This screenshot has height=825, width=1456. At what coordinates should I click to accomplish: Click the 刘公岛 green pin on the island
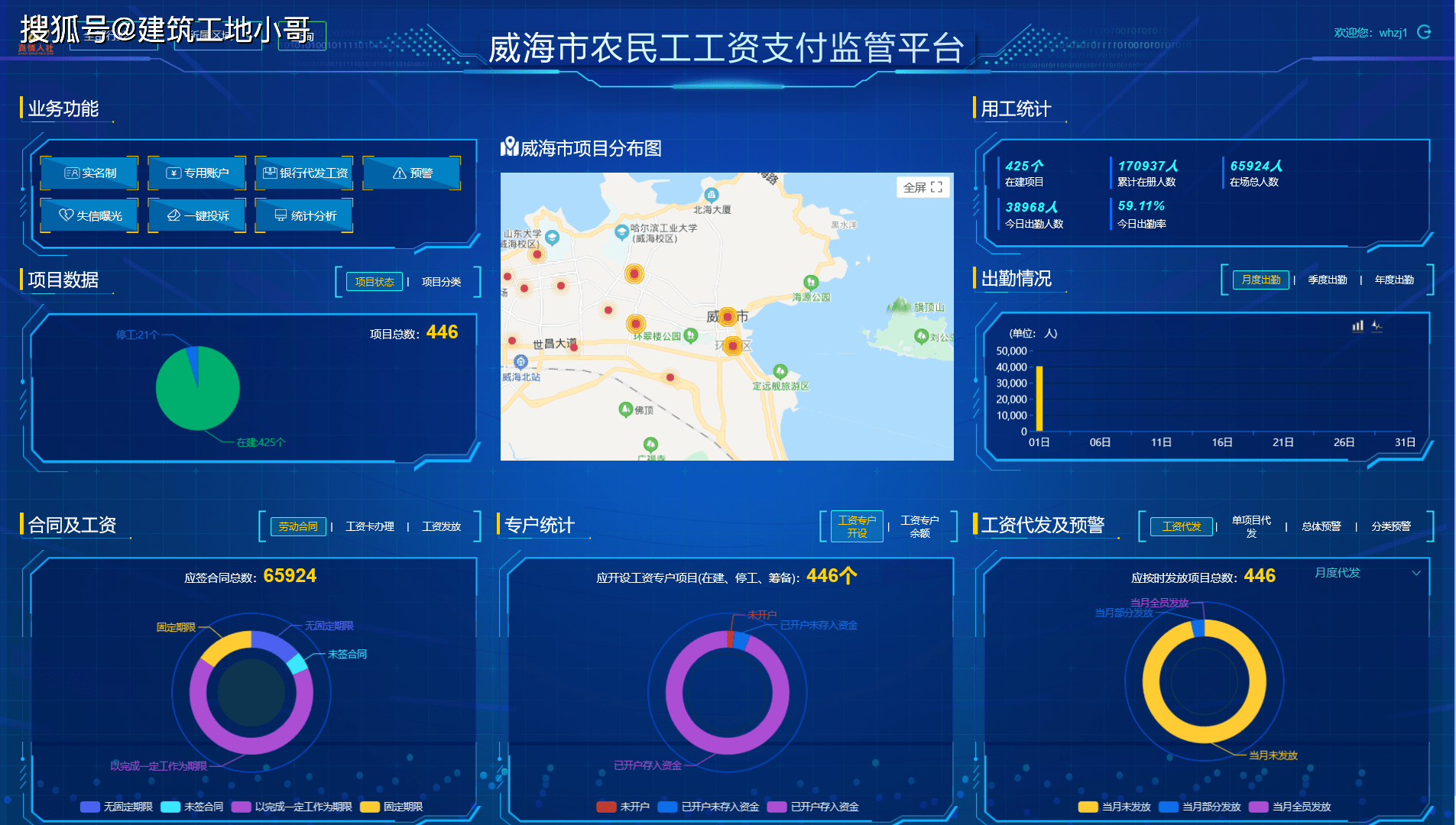921,336
